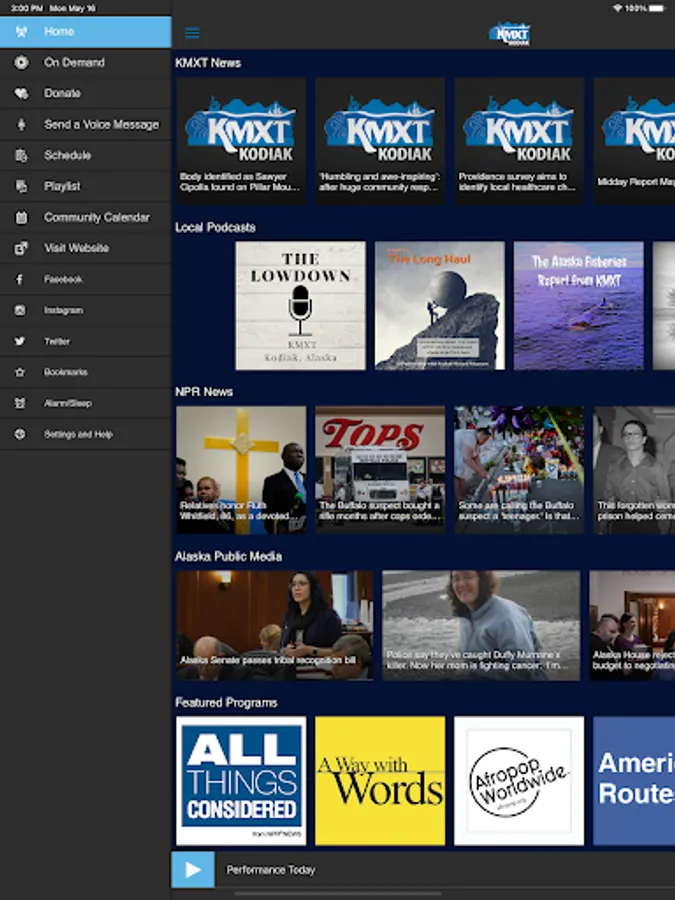Open the Schedule menu entry
Image resolution: width=675 pixels, height=900 pixels.
(x=86, y=156)
